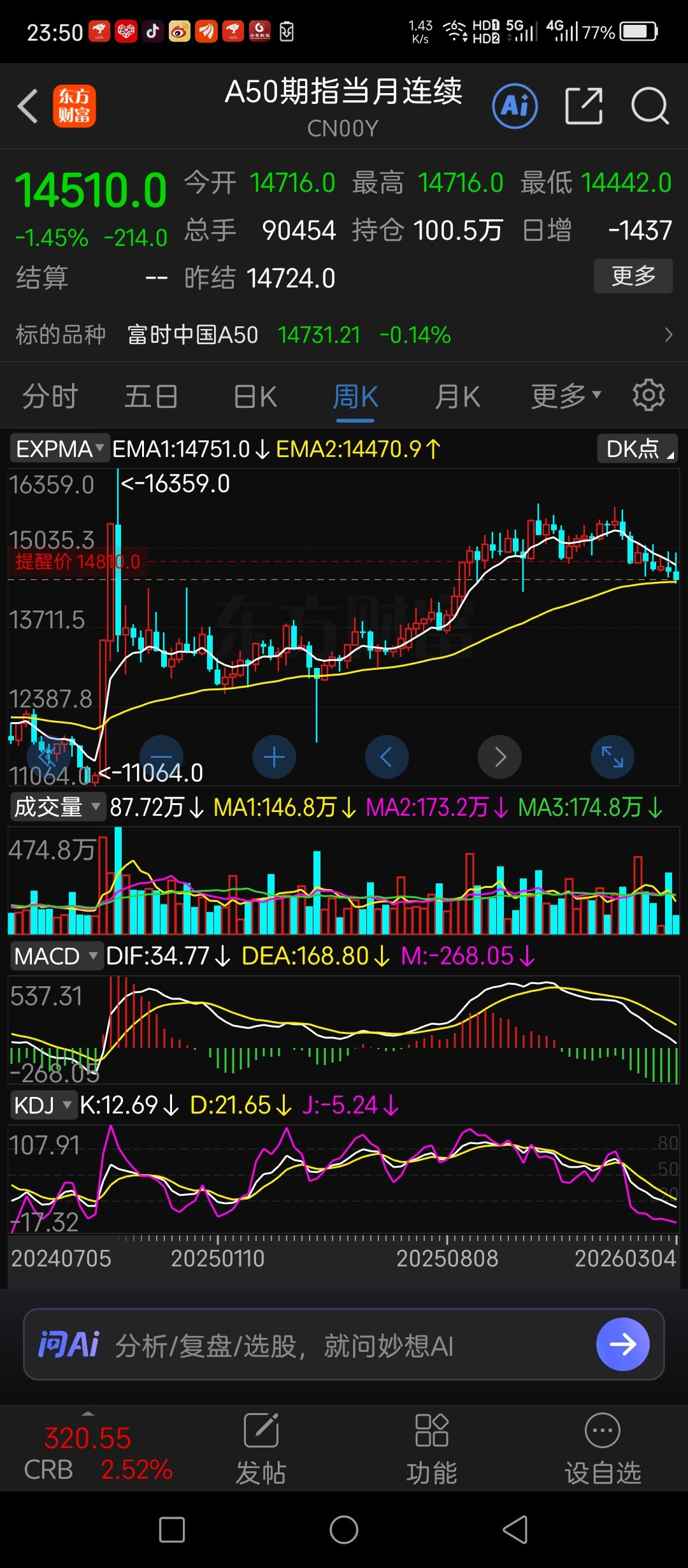Screen dimensions: 688x1568
Task: Launch the Ai assistant circle icon
Action: pos(515,106)
